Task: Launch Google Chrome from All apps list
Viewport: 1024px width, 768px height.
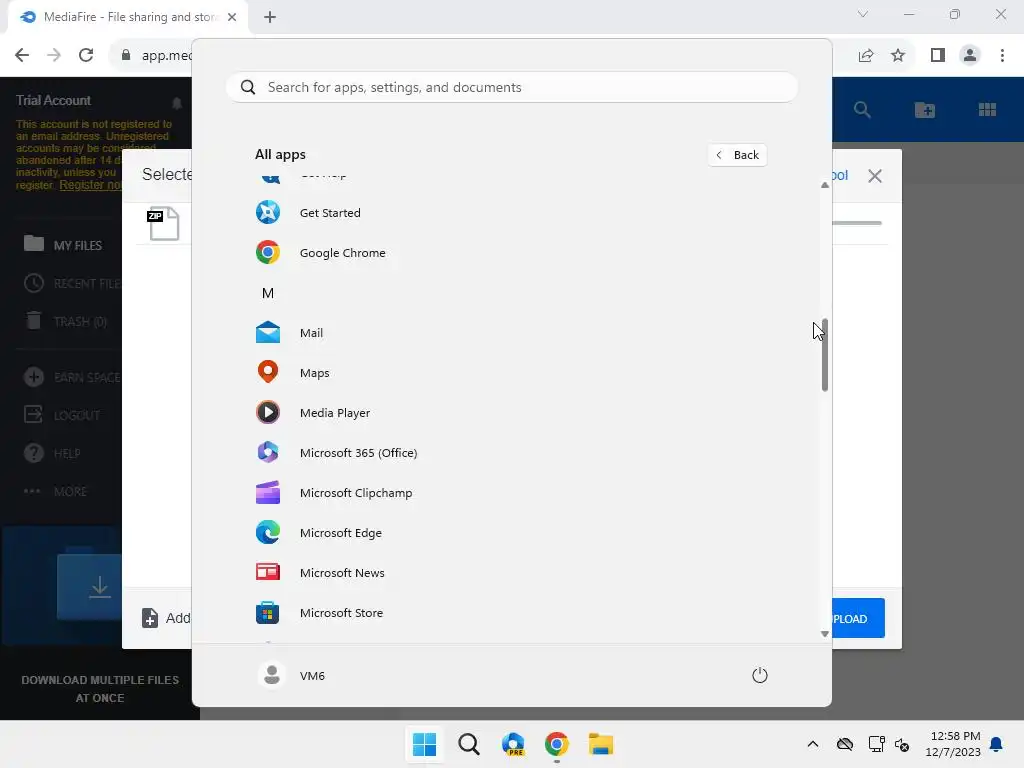Action: tap(511, 253)
